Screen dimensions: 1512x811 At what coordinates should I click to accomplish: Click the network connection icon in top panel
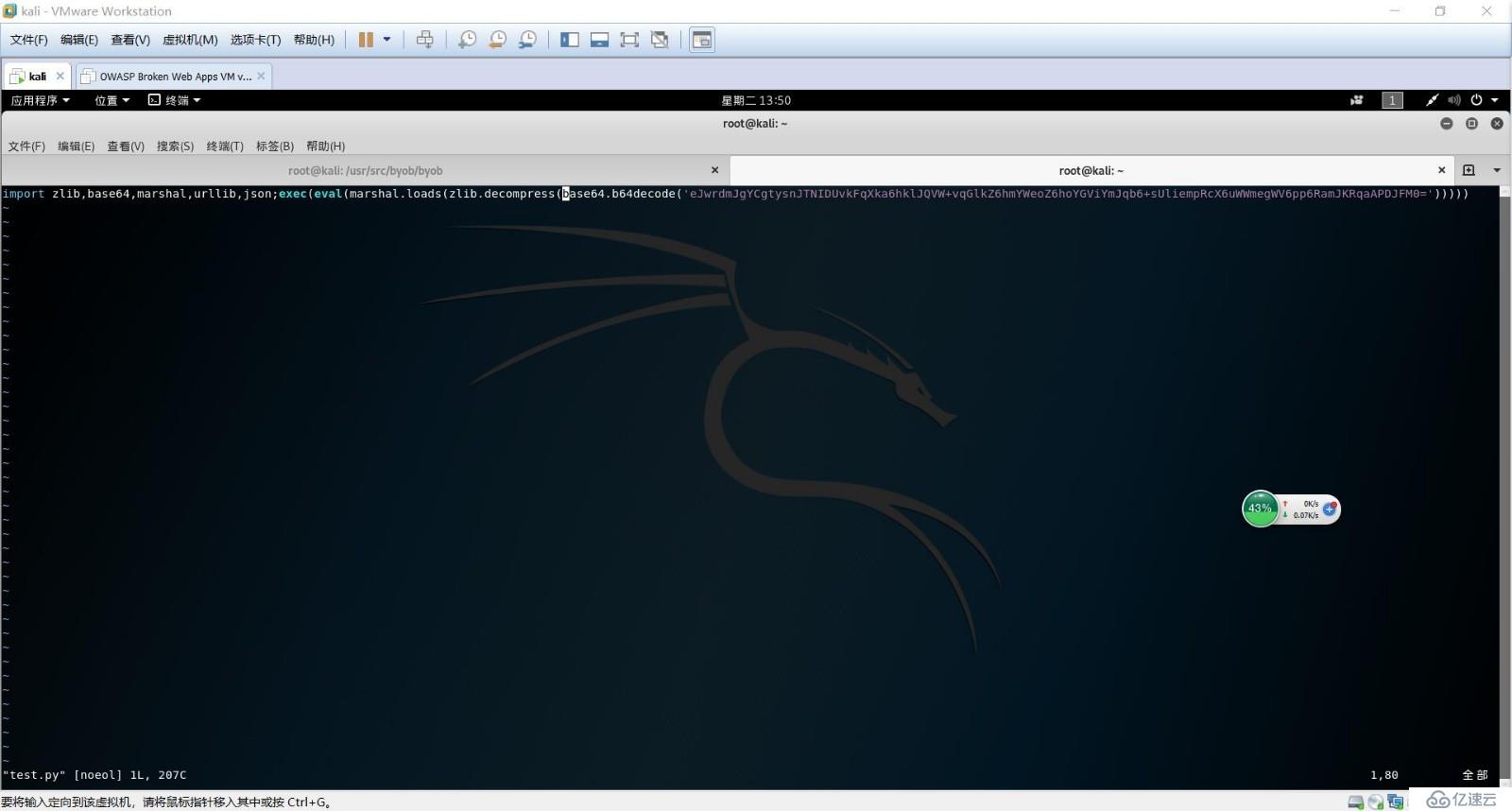click(1433, 100)
